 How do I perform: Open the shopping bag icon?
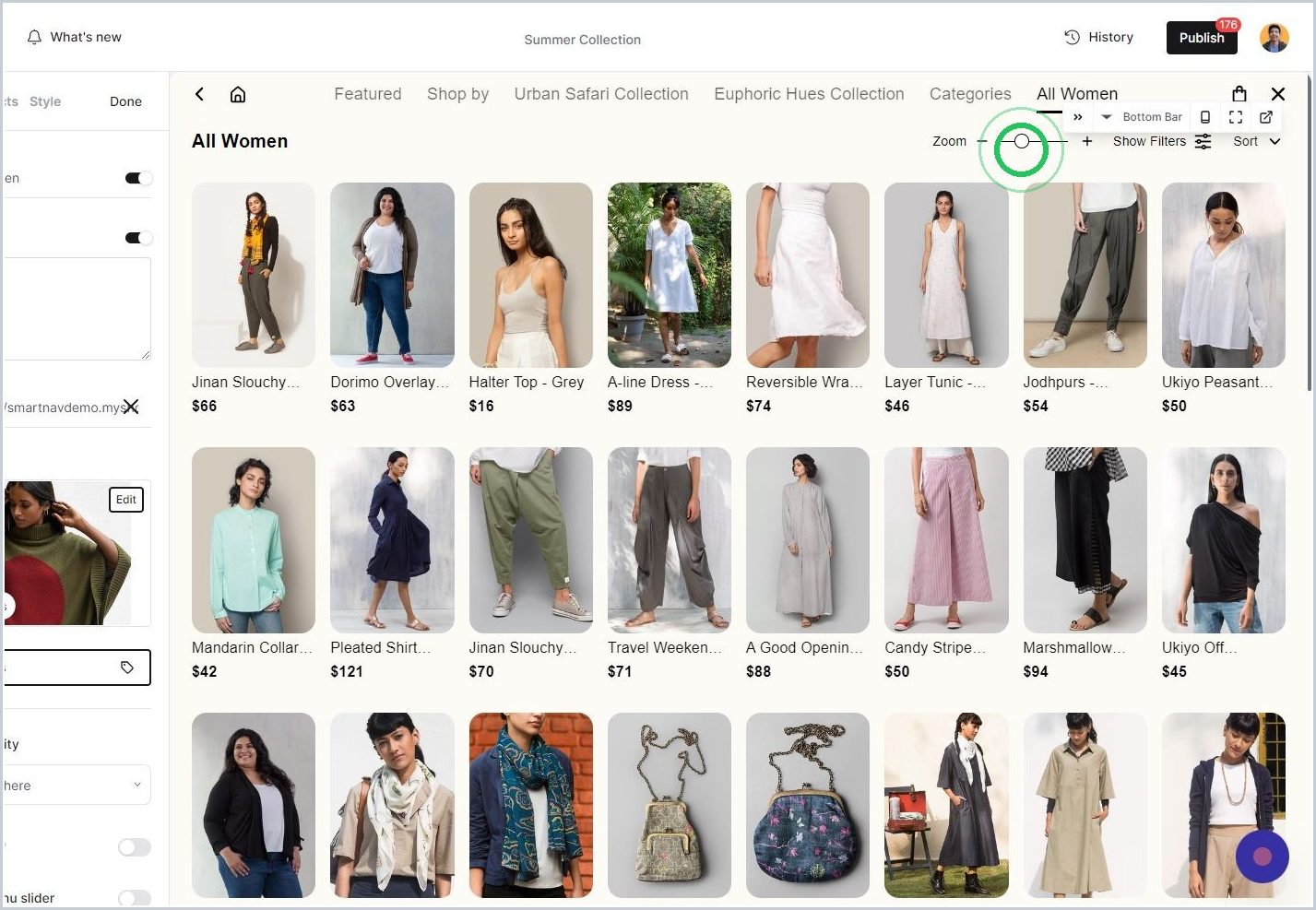[x=1239, y=93]
